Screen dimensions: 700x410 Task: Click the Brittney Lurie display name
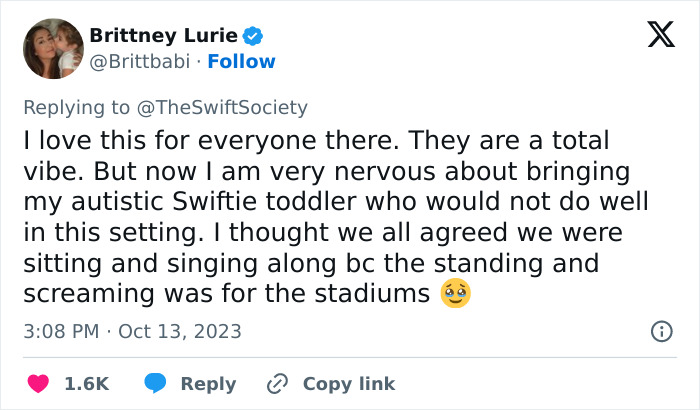[x=165, y=37]
